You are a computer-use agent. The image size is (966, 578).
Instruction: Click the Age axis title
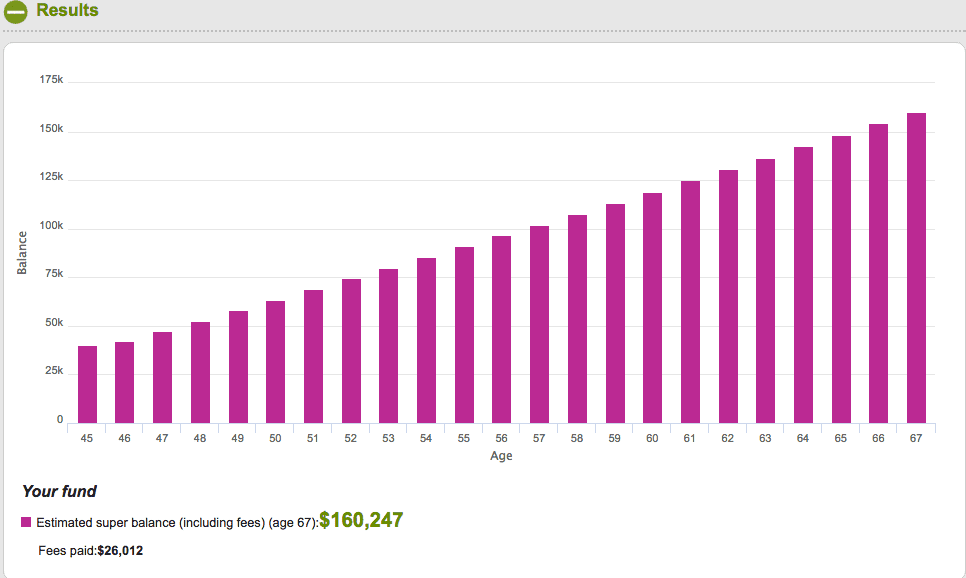coord(501,456)
